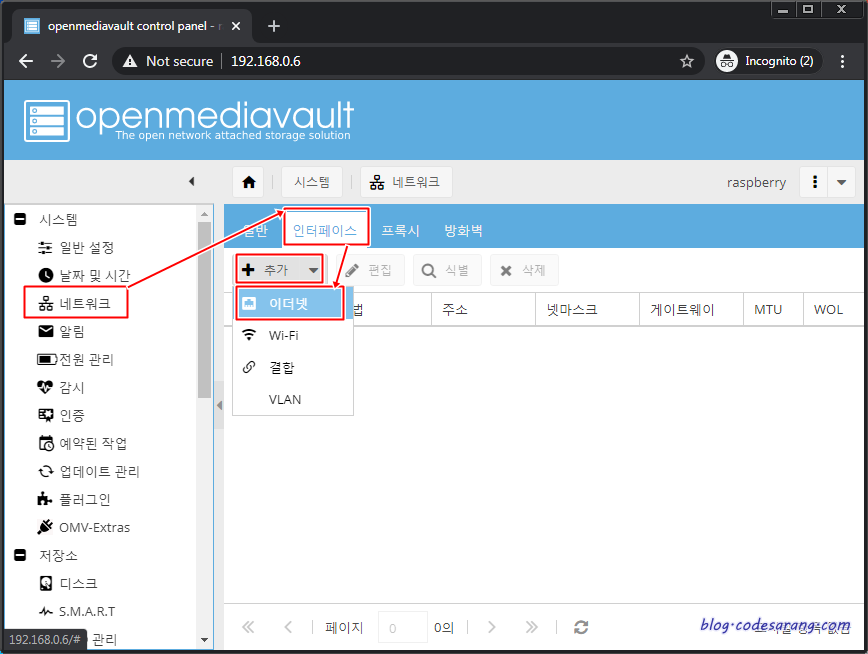Image resolution: width=868 pixels, height=654 pixels.
Task: Click the sidebar vertical scrollbar thumb
Action: pos(204,310)
